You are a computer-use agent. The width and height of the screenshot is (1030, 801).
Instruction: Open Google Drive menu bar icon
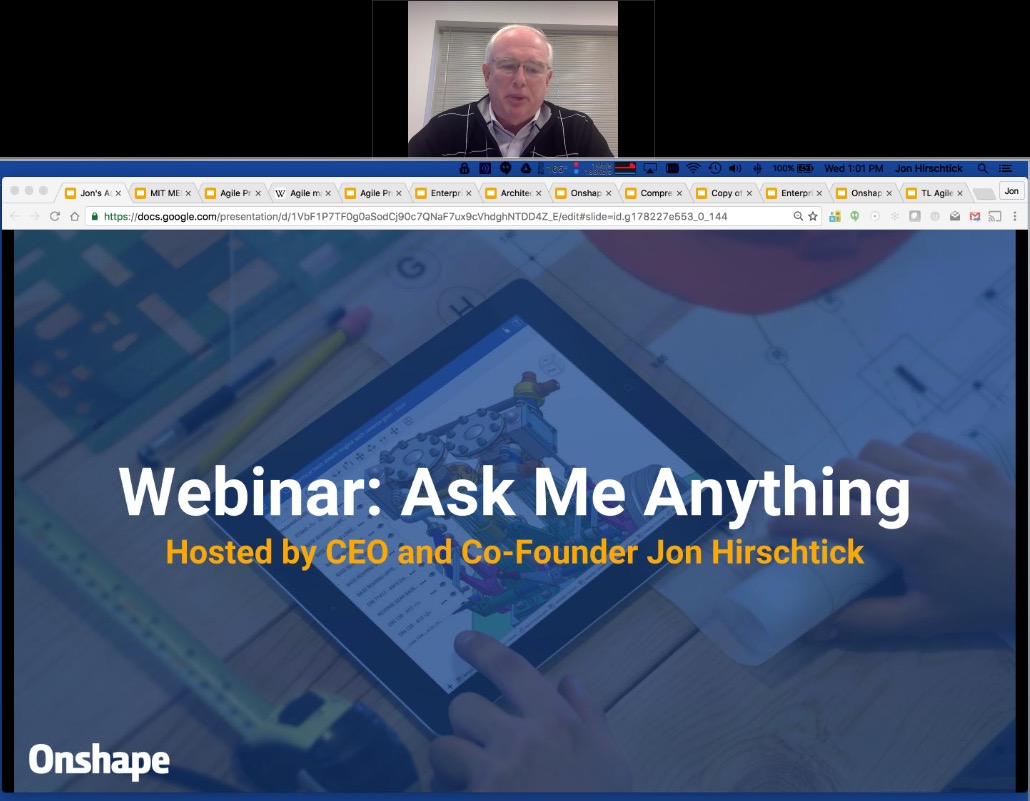526,168
